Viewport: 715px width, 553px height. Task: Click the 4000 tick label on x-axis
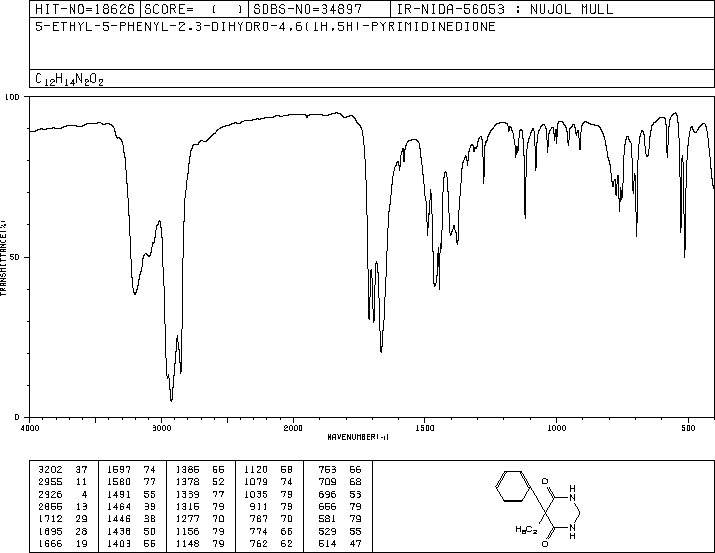pos(30,428)
